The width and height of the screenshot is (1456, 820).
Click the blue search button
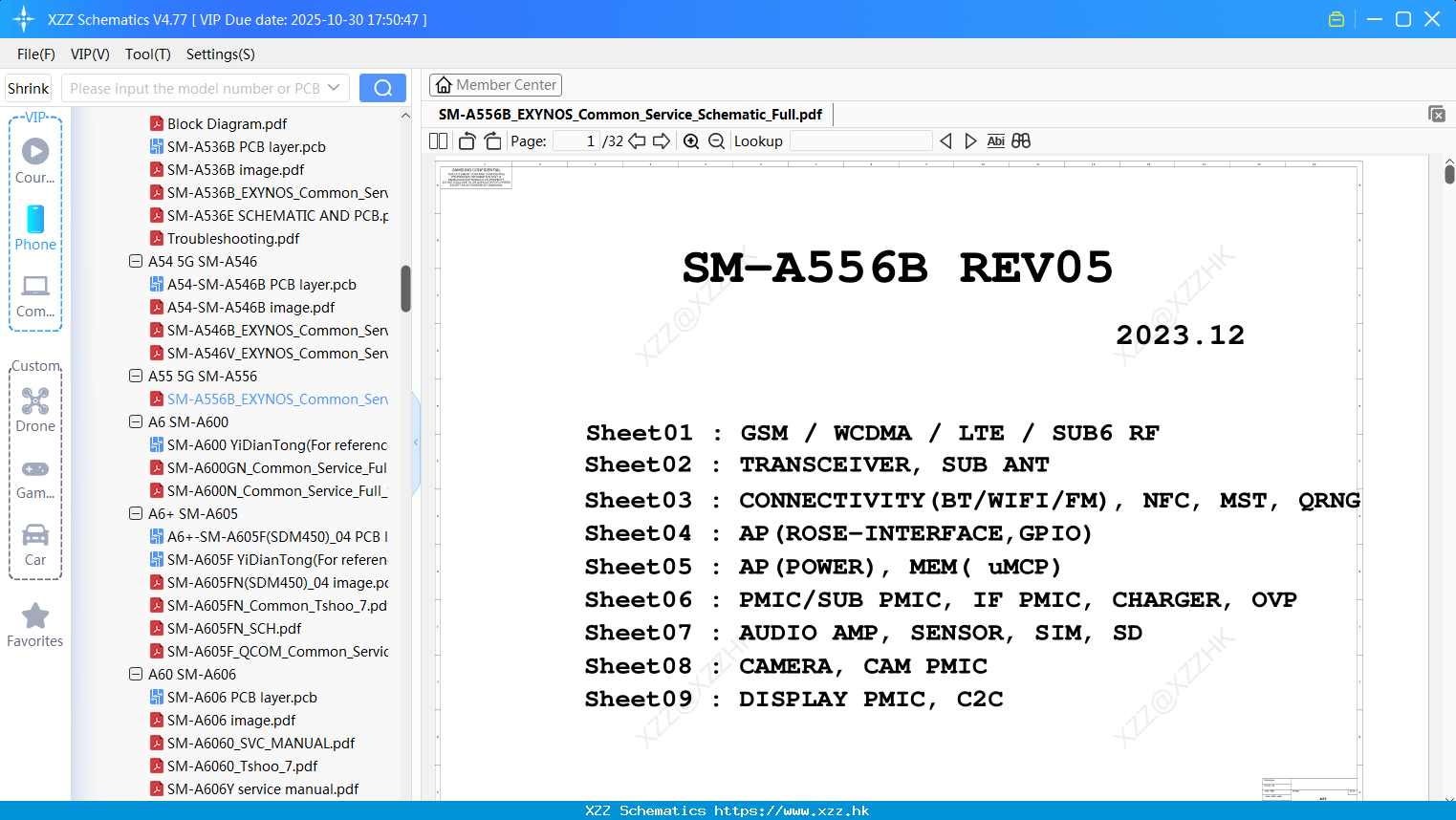tap(382, 88)
